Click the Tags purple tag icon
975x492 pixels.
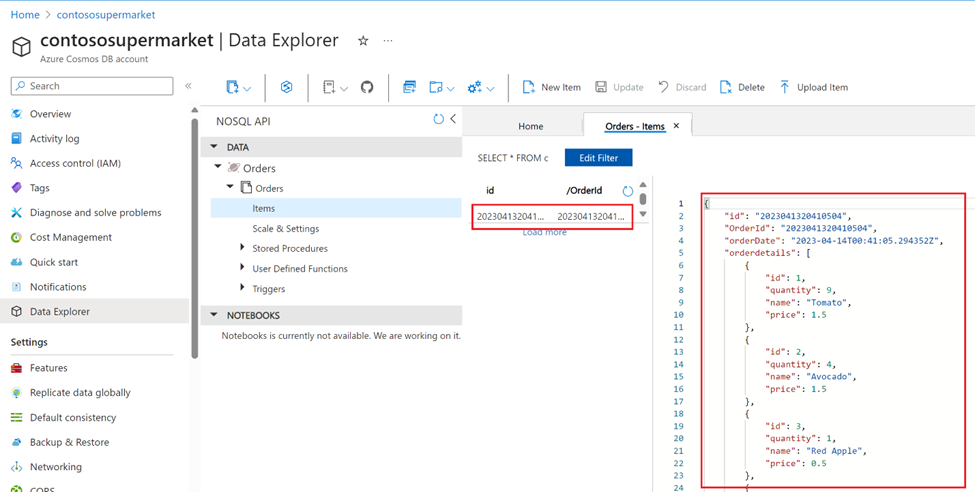coord(17,188)
